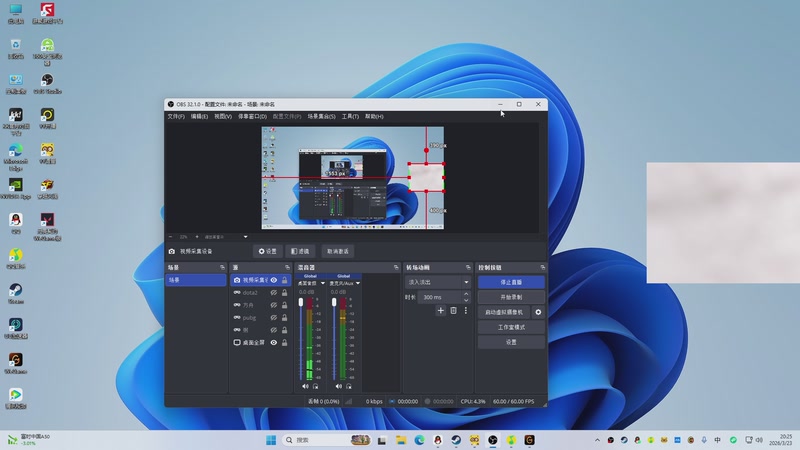Toggle visibility of the 桌面全屏 source

(x=274, y=343)
